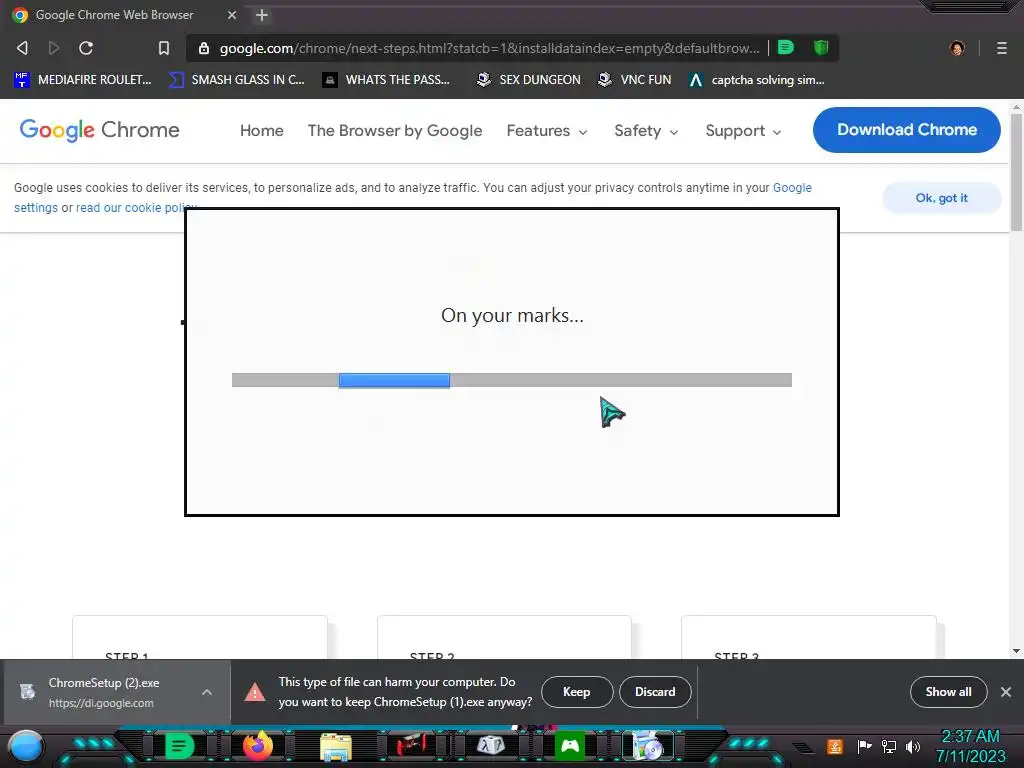Close the Google Chrome Web Browser tab

pyautogui.click(x=232, y=15)
